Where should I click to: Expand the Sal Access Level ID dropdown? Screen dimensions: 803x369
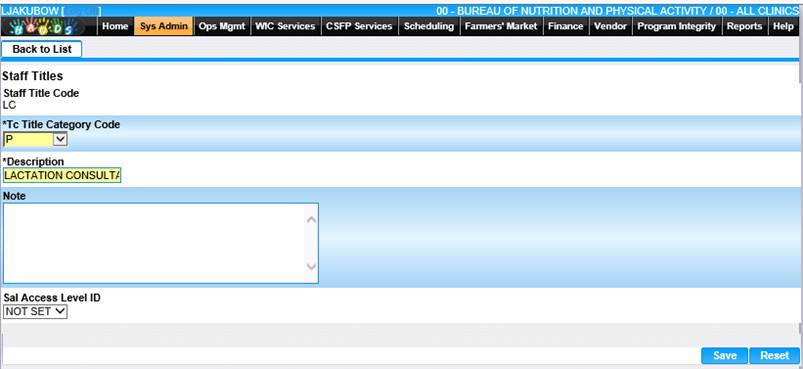tap(35, 311)
